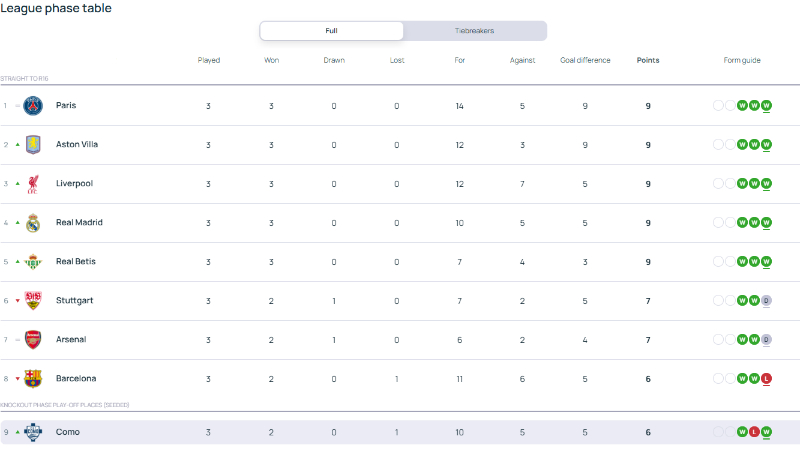Switch to the Tiebreakers tab
This screenshot has width=800, height=450.
click(x=474, y=31)
